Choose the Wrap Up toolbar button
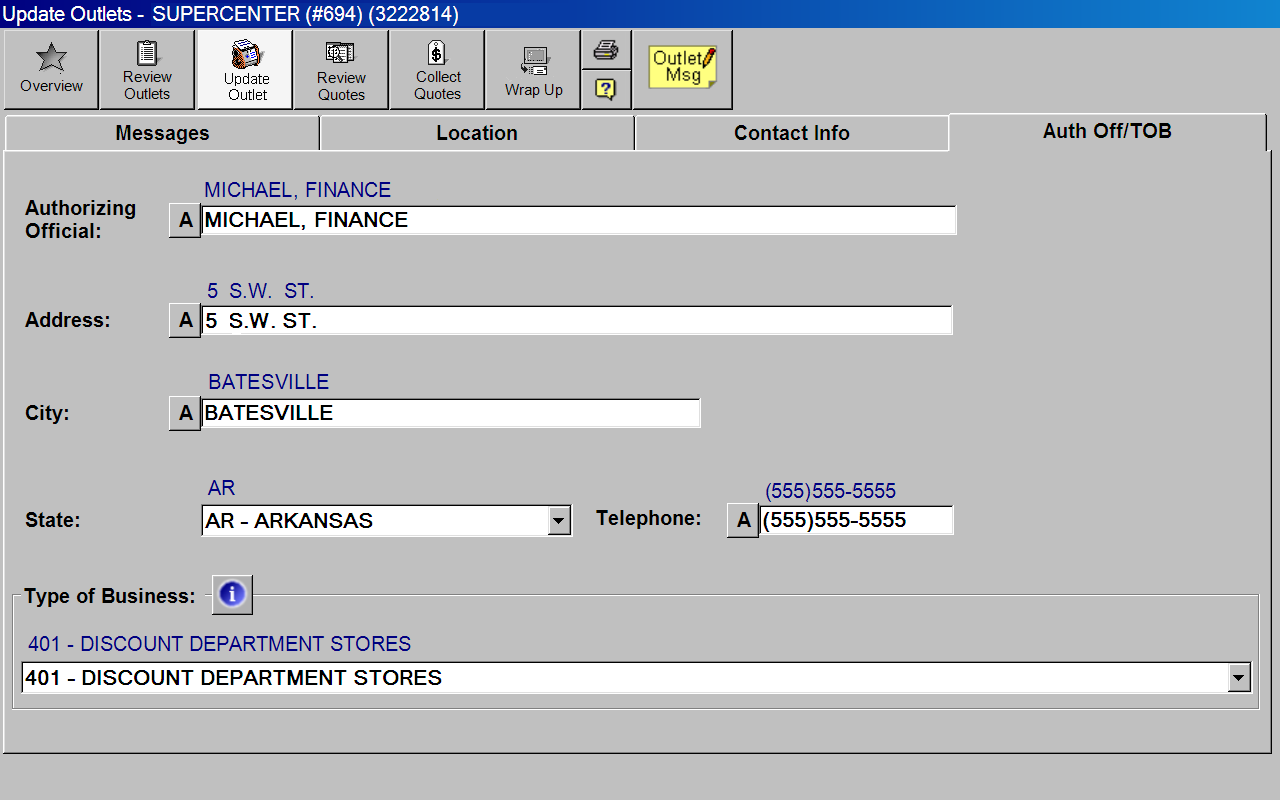 533,69
